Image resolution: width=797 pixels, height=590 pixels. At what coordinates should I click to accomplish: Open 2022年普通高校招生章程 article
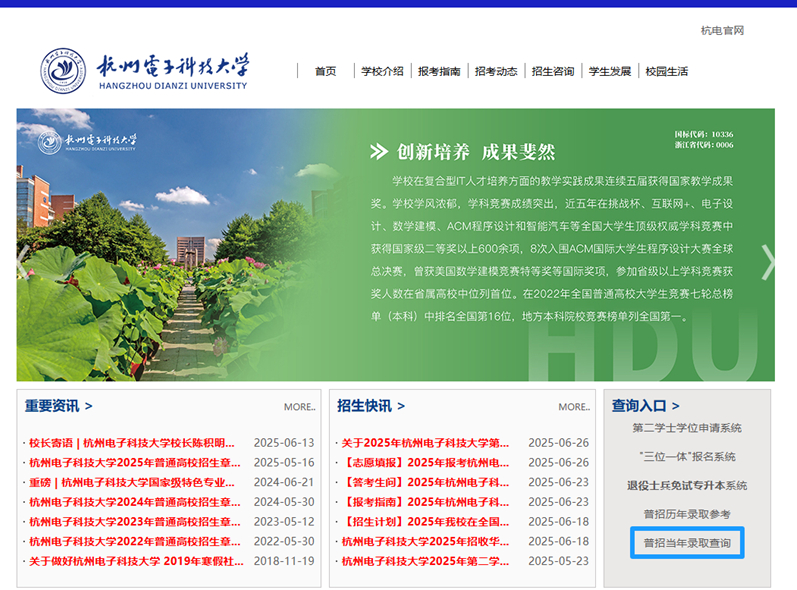(x=135, y=542)
